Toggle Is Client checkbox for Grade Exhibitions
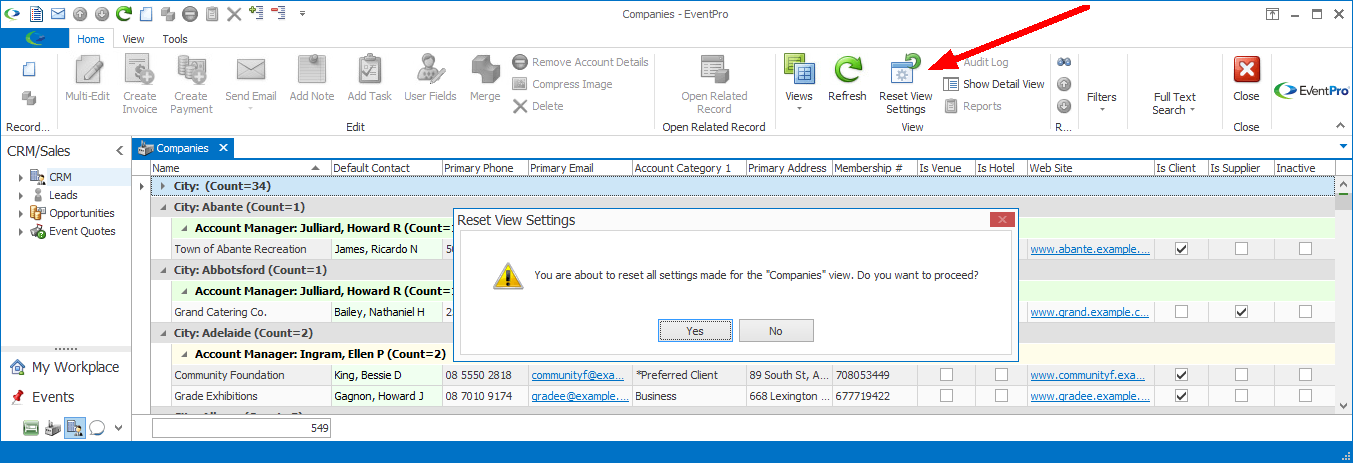Screen dimensions: 1353x463 (1181, 396)
